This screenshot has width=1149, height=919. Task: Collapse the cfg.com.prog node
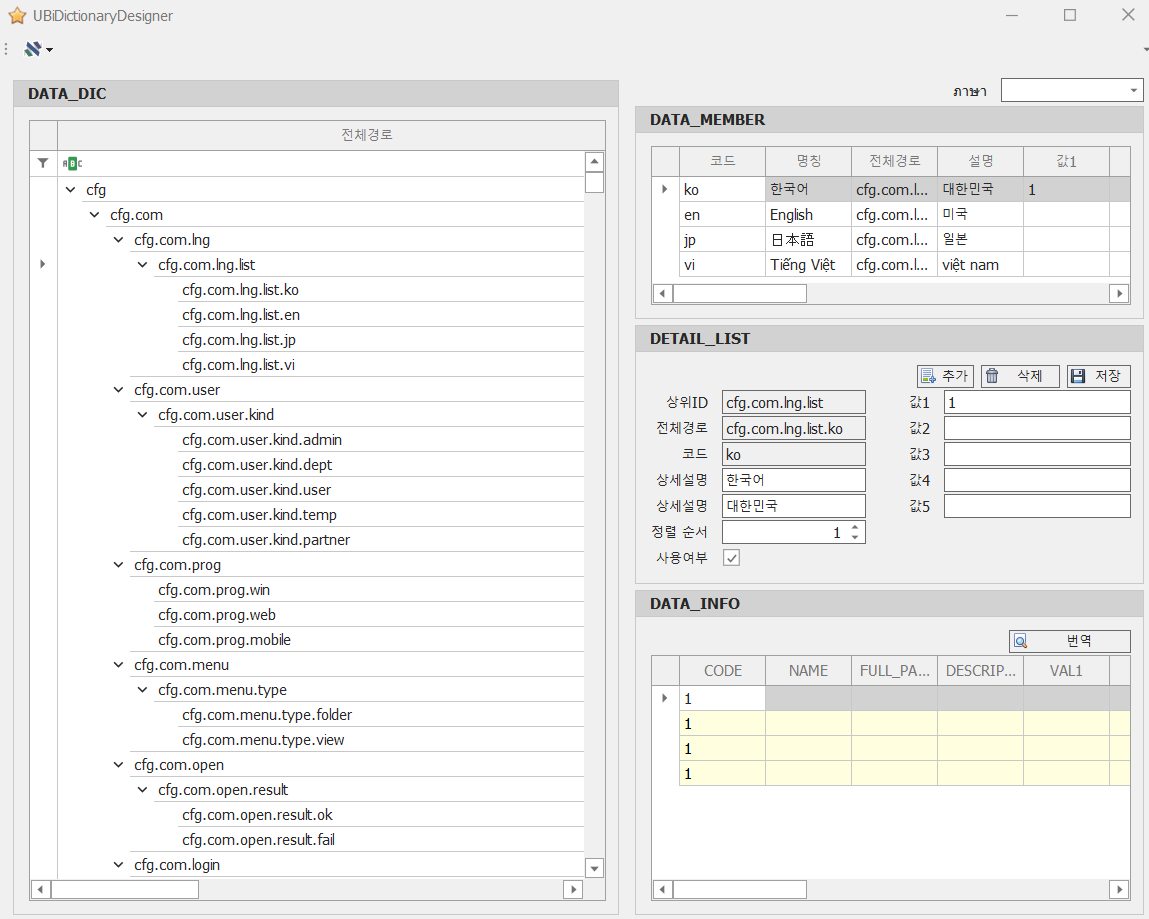[119, 564]
